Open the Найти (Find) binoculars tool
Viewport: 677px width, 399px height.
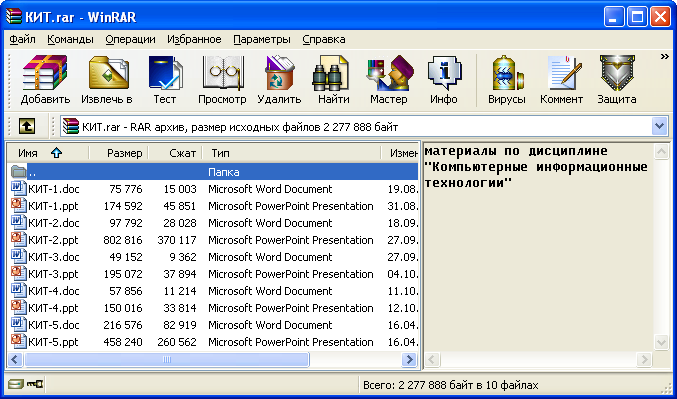331,73
